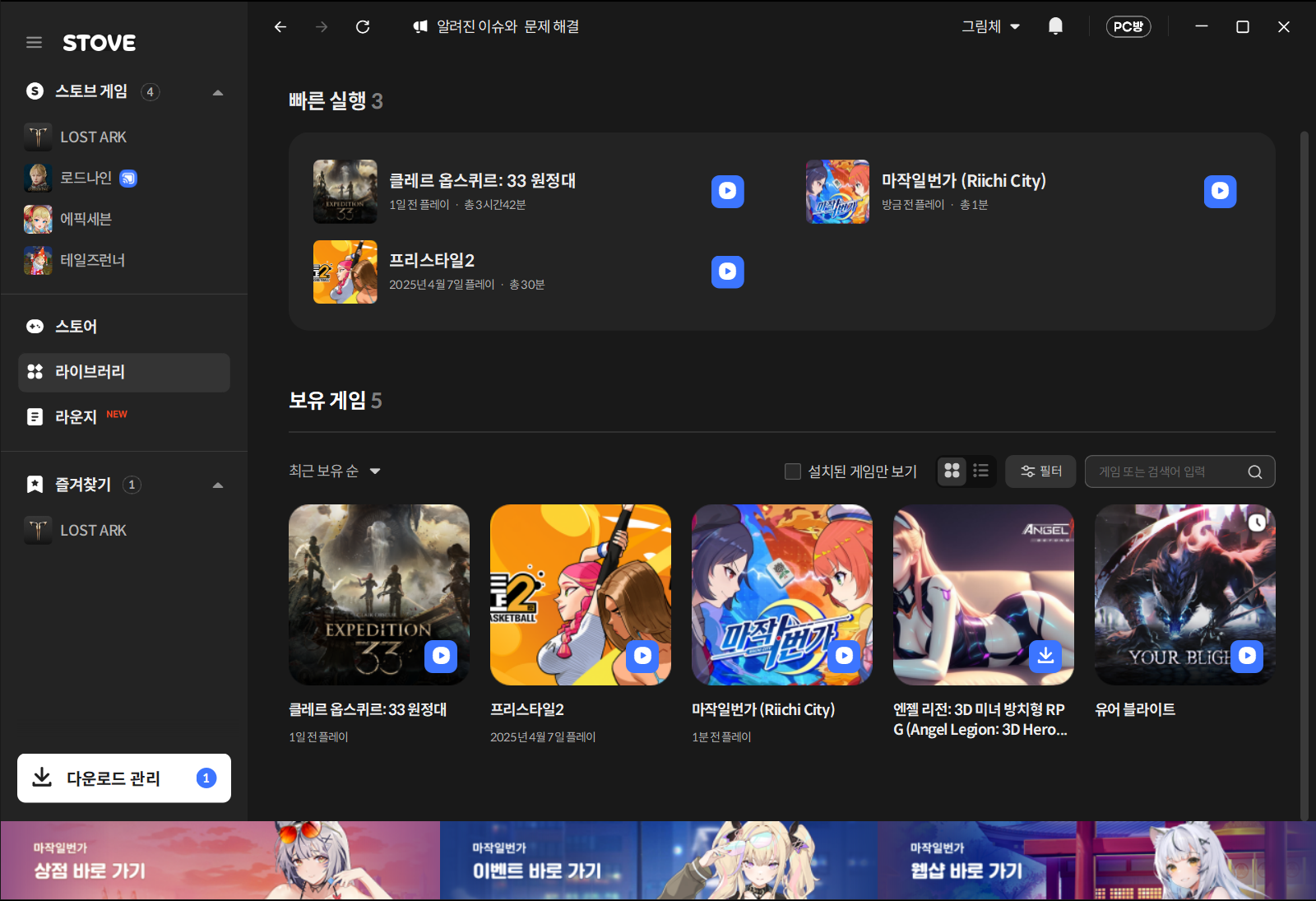Screen dimensions: 1316x901
Task: Click the cloud badge next to 로드나인
Action: coord(128,179)
